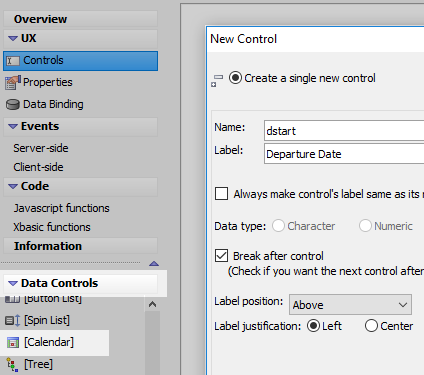
Task: Click the Data Controls list scroll-up arrow
Action: click(x=152, y=304)
